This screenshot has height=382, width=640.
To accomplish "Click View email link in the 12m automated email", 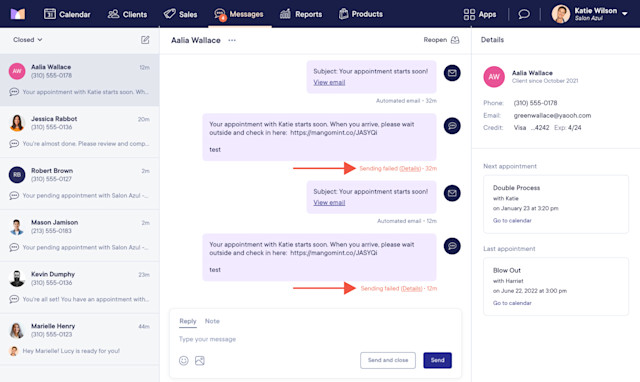I will tap(329, 202).
